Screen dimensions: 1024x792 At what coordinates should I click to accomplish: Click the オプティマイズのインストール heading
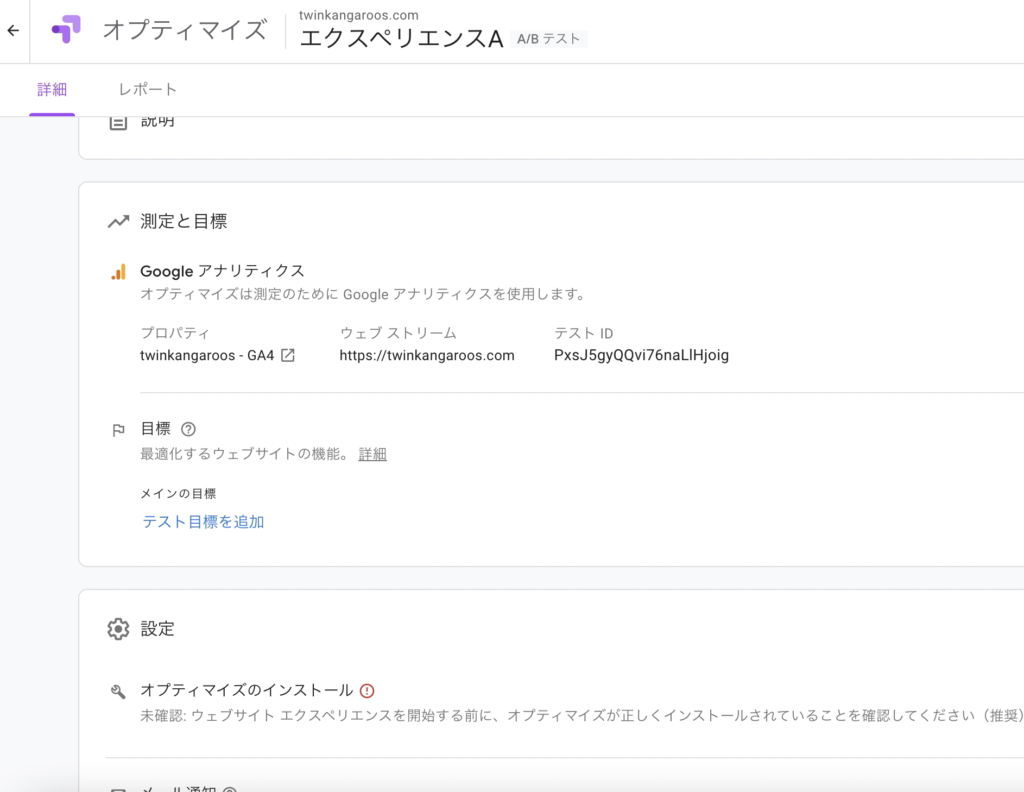pos(247,690)
